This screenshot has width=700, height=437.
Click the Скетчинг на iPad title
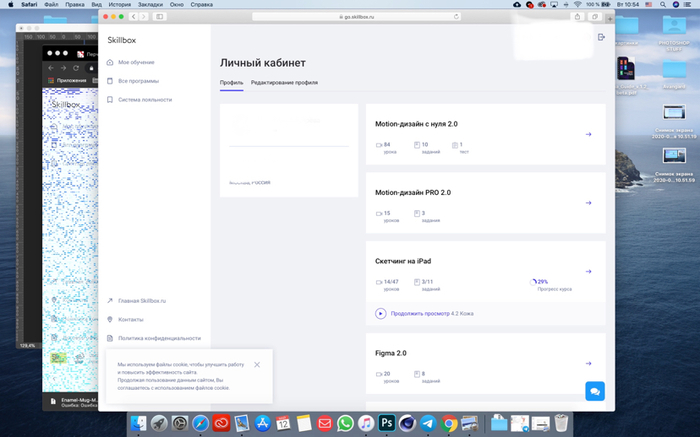[x=403, y=261]
